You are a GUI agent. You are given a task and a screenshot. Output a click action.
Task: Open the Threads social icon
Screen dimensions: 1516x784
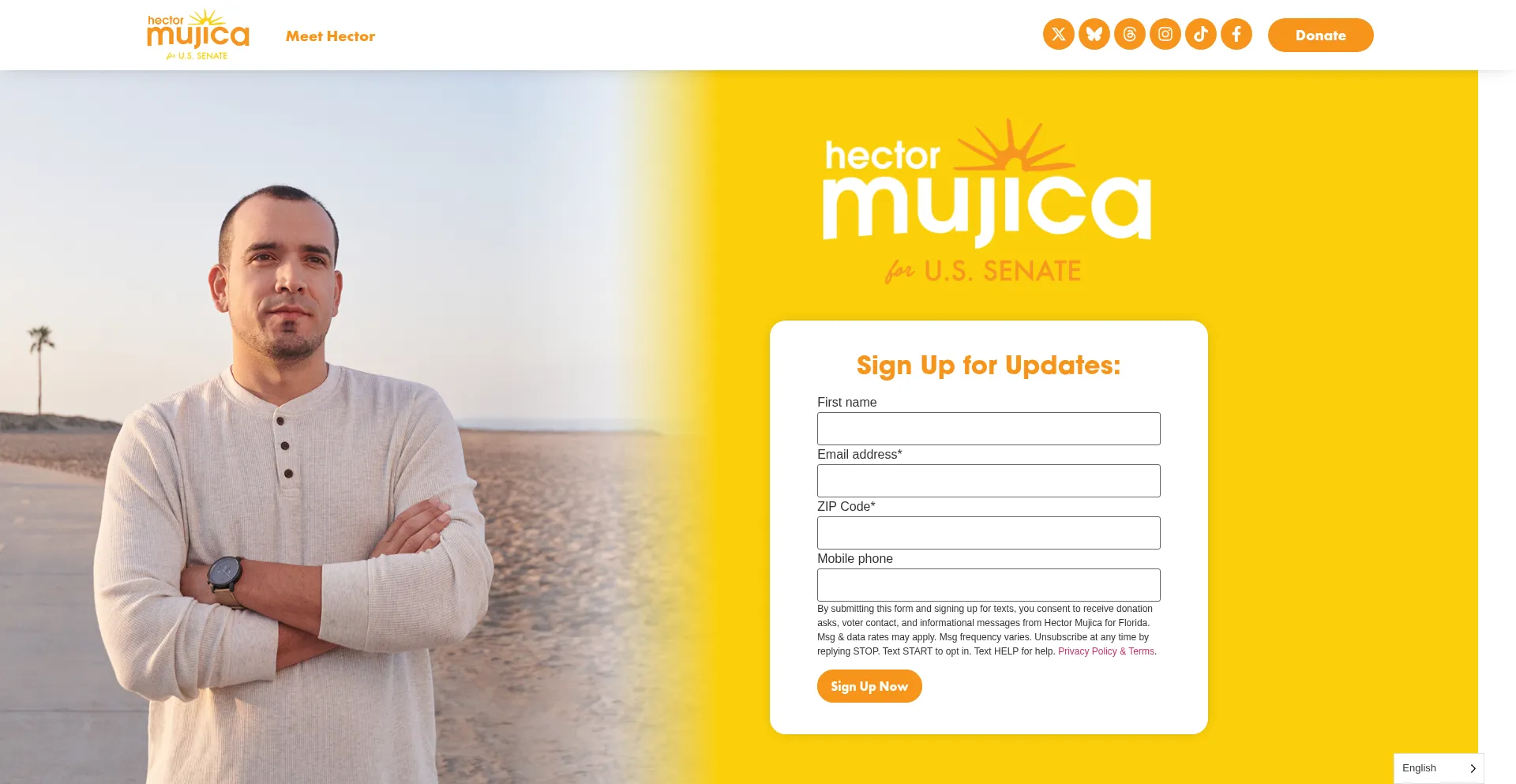pos(1129,34)
